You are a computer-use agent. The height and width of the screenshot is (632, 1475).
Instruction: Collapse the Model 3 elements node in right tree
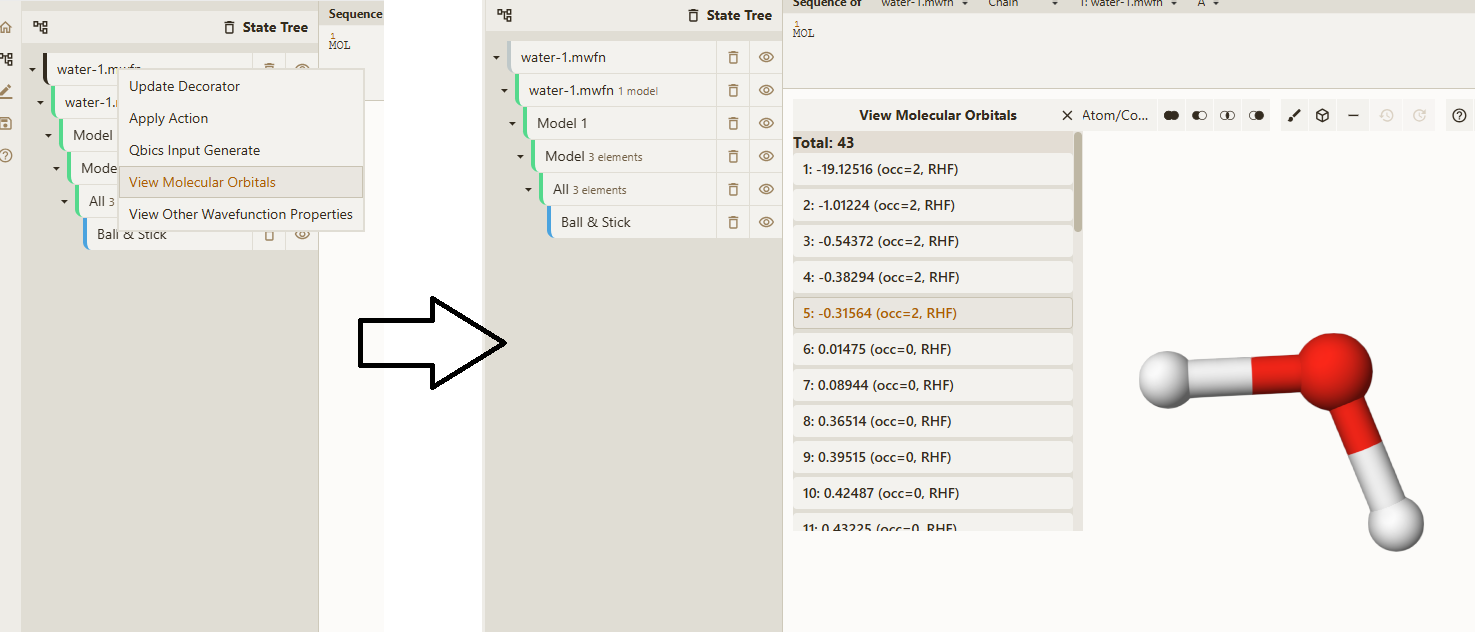(x=521, y=157)
